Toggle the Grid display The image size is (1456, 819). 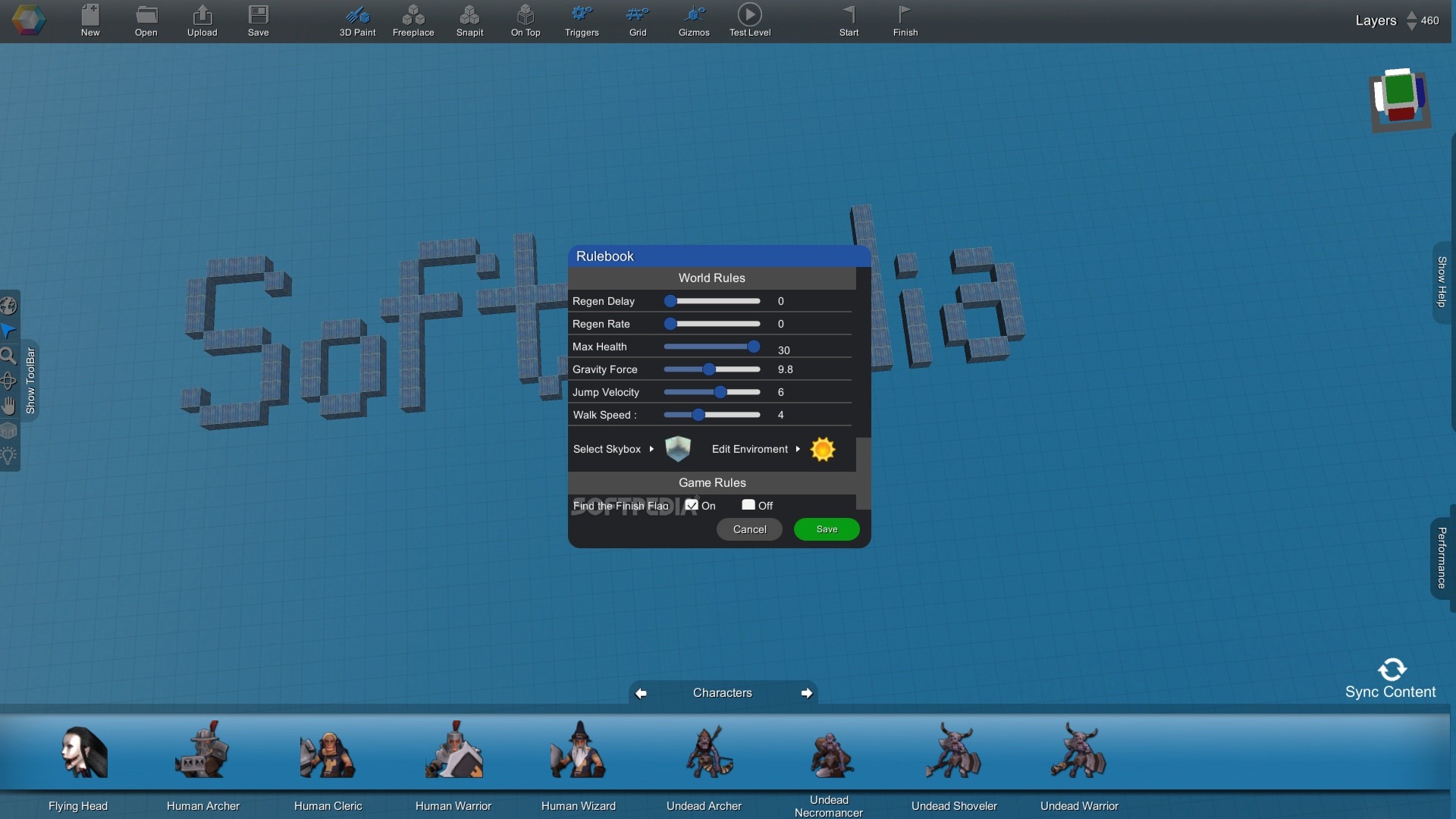pyautogui.click(x=638, y=20)
